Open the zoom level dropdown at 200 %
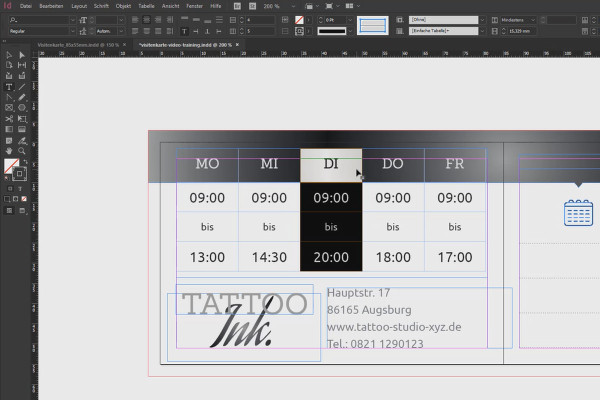Viewport: 600px width, 400px height. click(x=293, y=6)
